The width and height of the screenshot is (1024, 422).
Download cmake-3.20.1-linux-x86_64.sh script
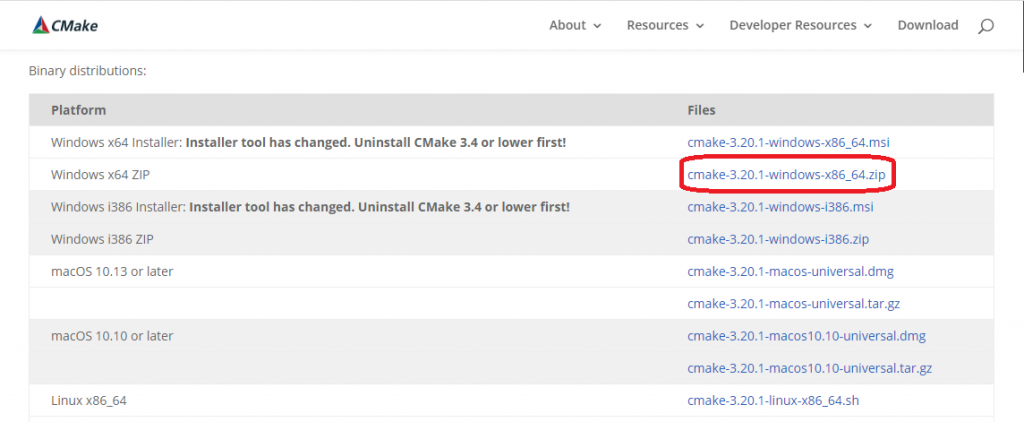click(x=773, y=400)
